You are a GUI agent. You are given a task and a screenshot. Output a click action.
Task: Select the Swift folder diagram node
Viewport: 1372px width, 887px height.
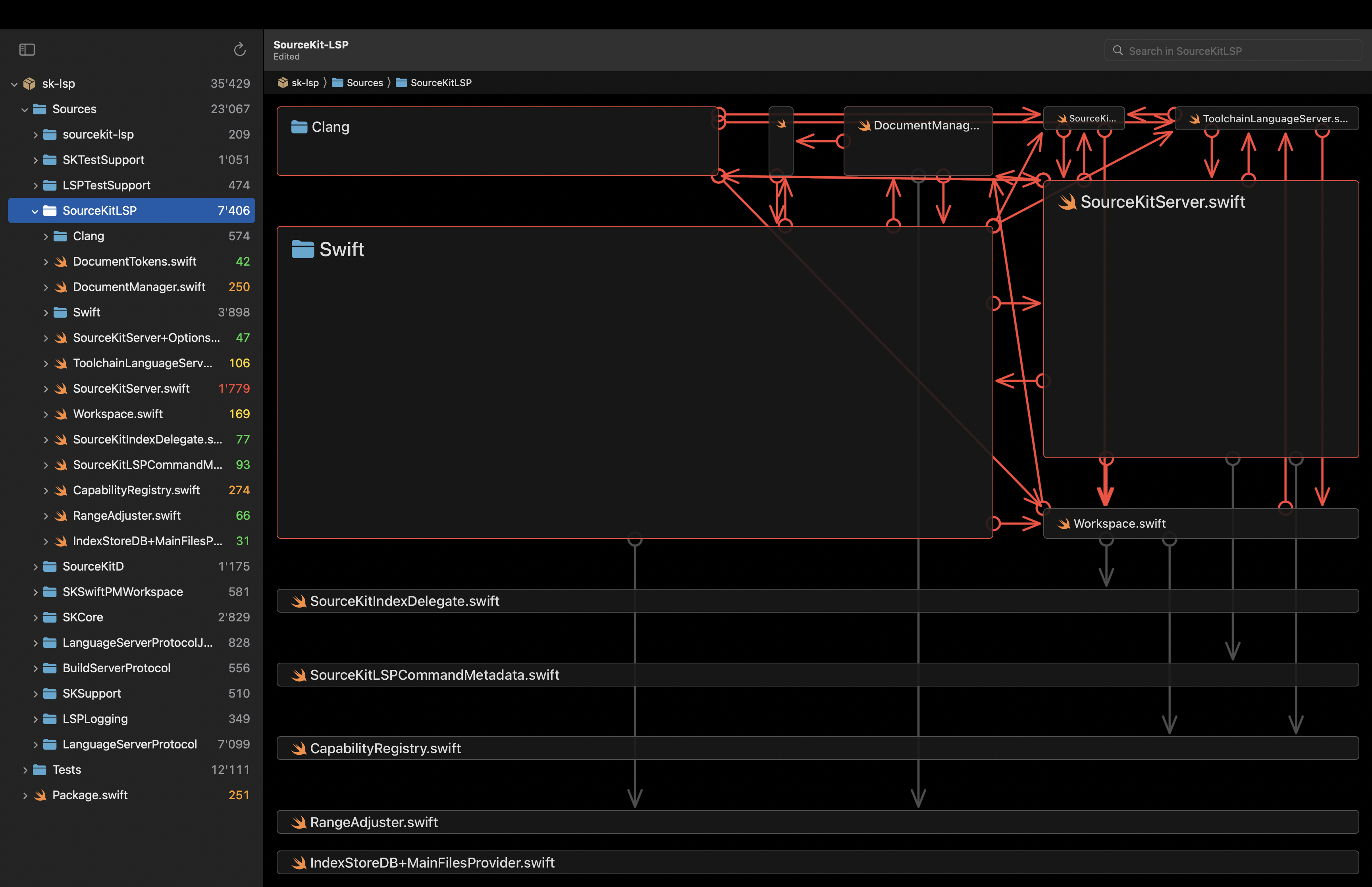634,382
